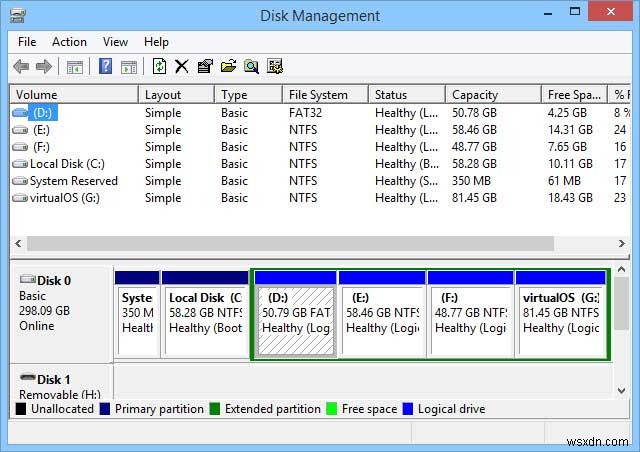Click right arrow of horizontal scrollbar
Screen dimensions: 640x452
point(621,244)
